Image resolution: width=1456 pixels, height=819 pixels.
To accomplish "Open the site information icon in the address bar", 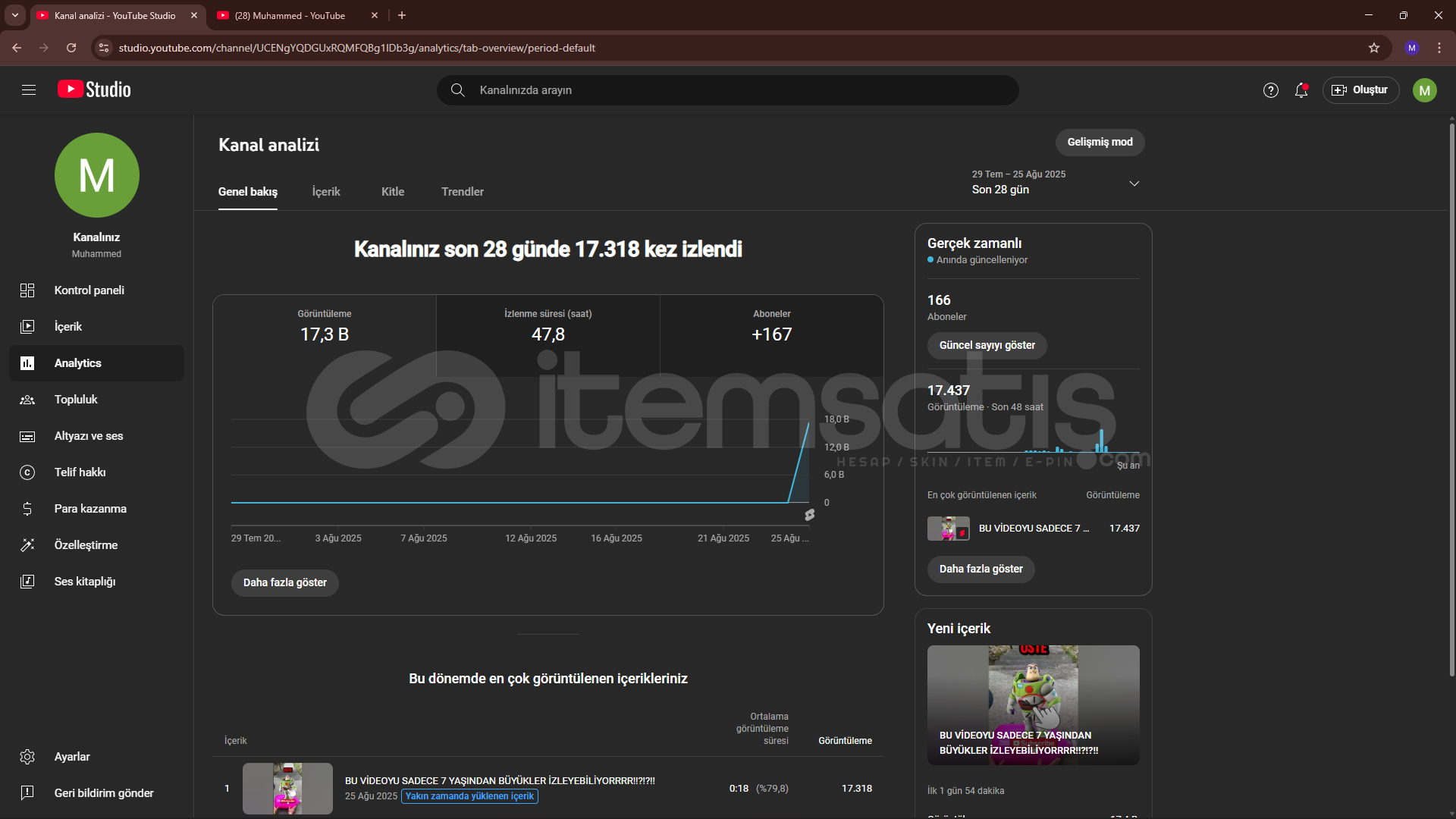I will (105, 48).
